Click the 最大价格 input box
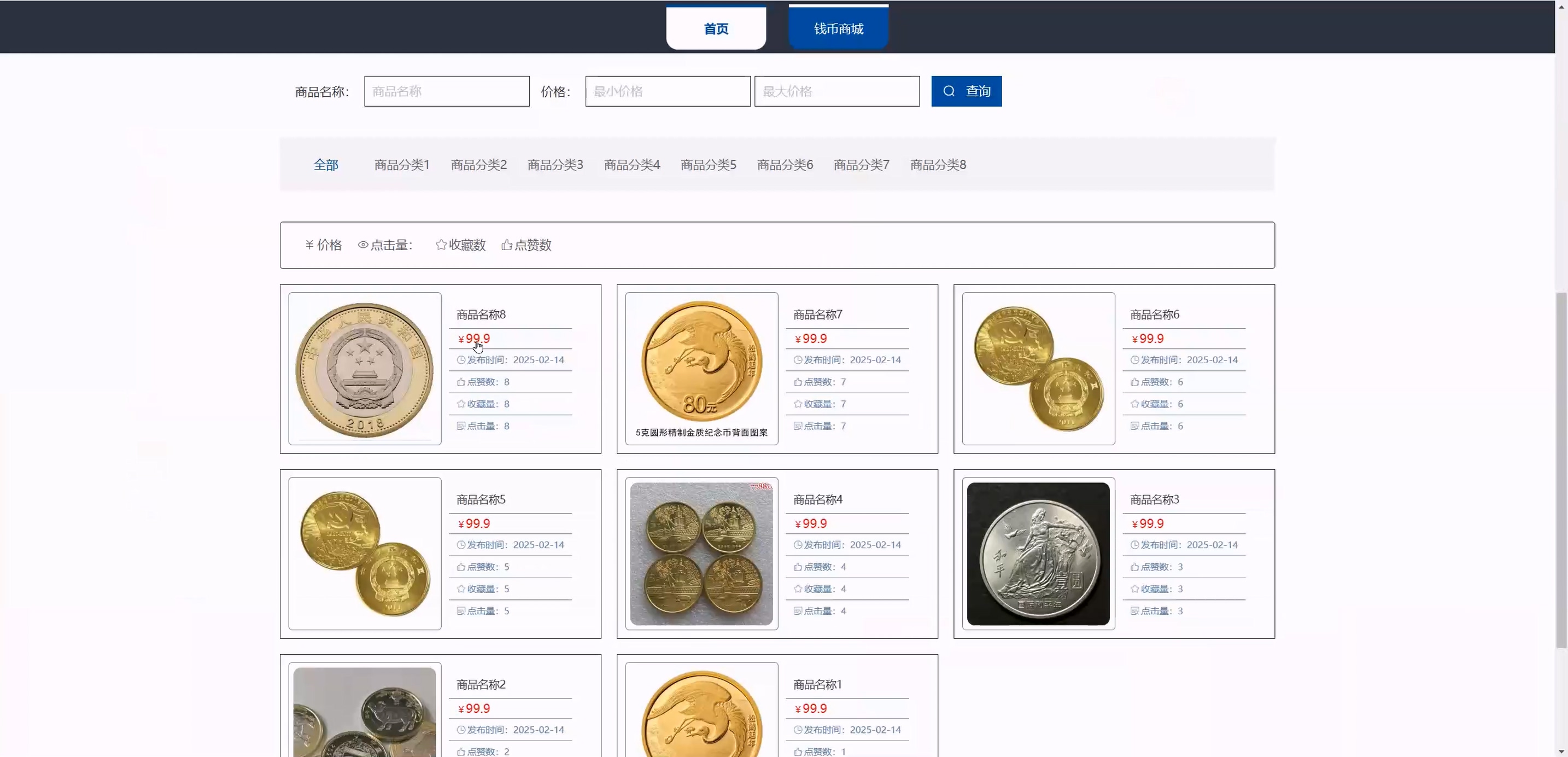Screen dimensions: 1568x757 [836, 91]
